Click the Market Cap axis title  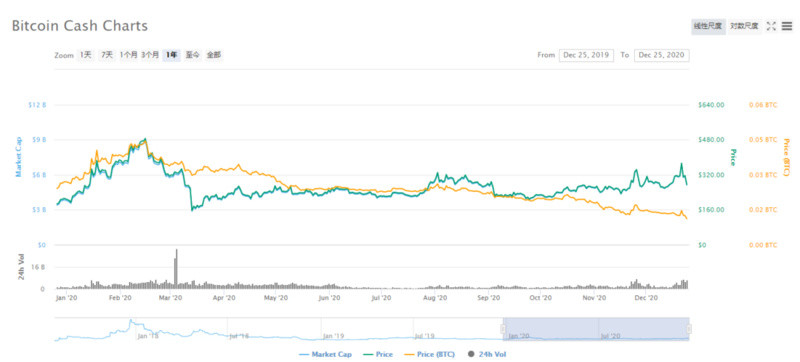pos(19,157)
